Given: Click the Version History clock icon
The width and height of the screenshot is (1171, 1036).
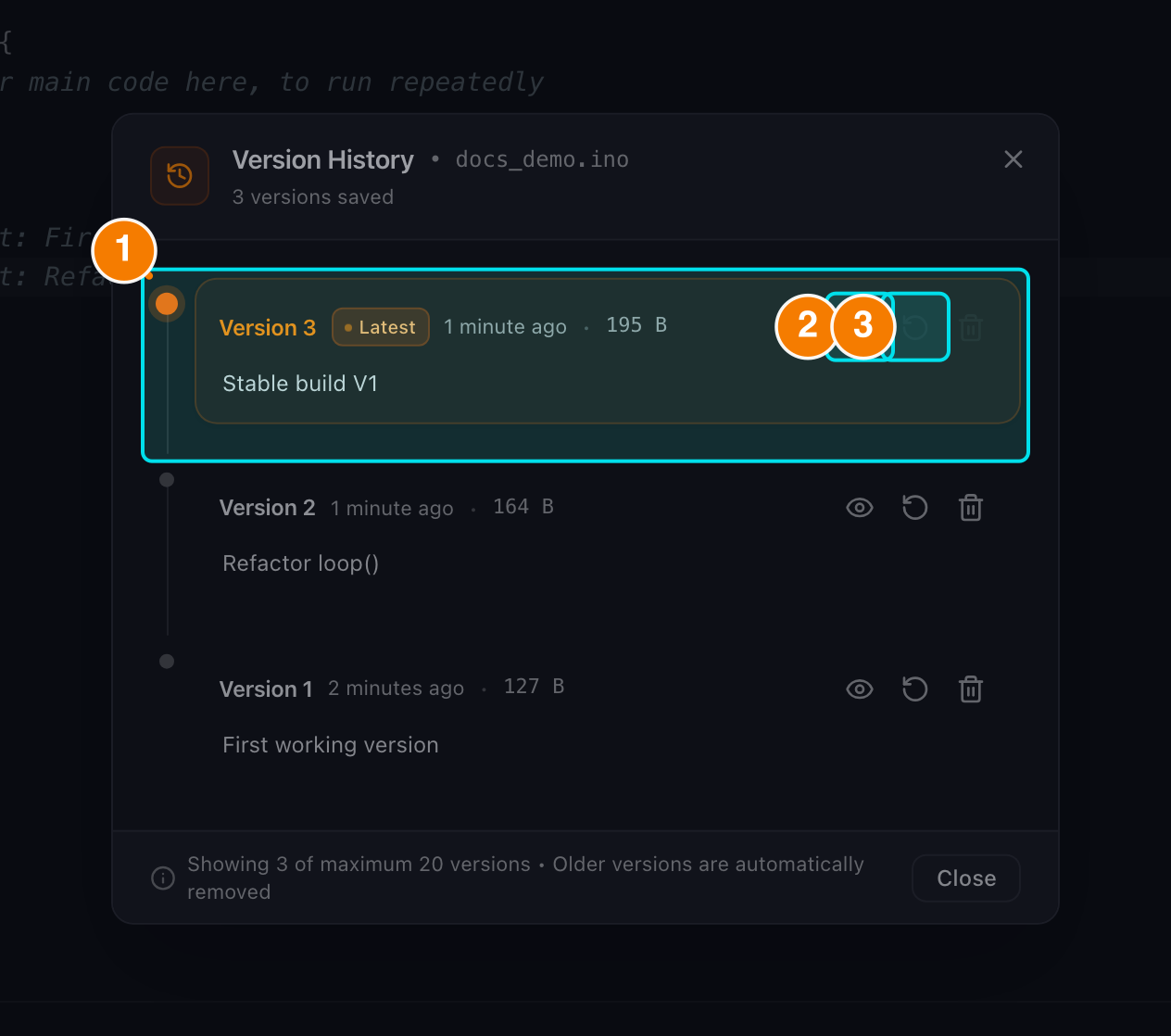Looking at the screenshot, I should 180,175.
